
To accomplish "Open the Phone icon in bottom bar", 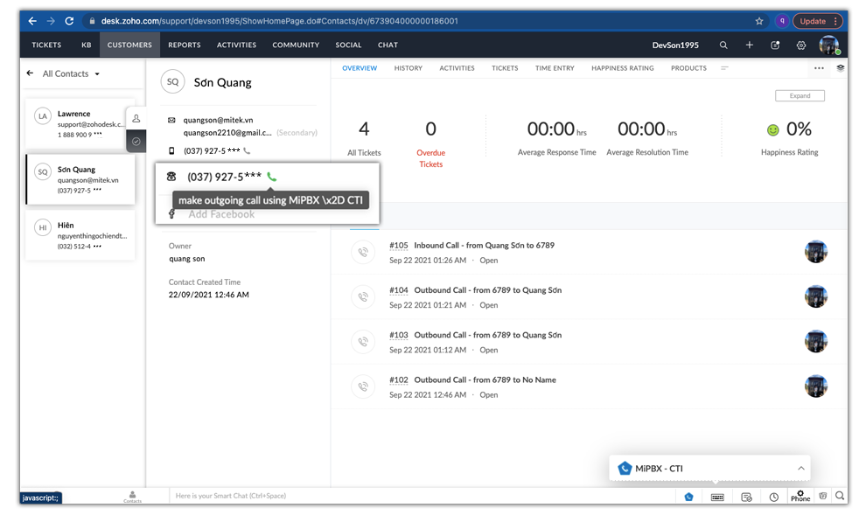I will click(800, 496).
